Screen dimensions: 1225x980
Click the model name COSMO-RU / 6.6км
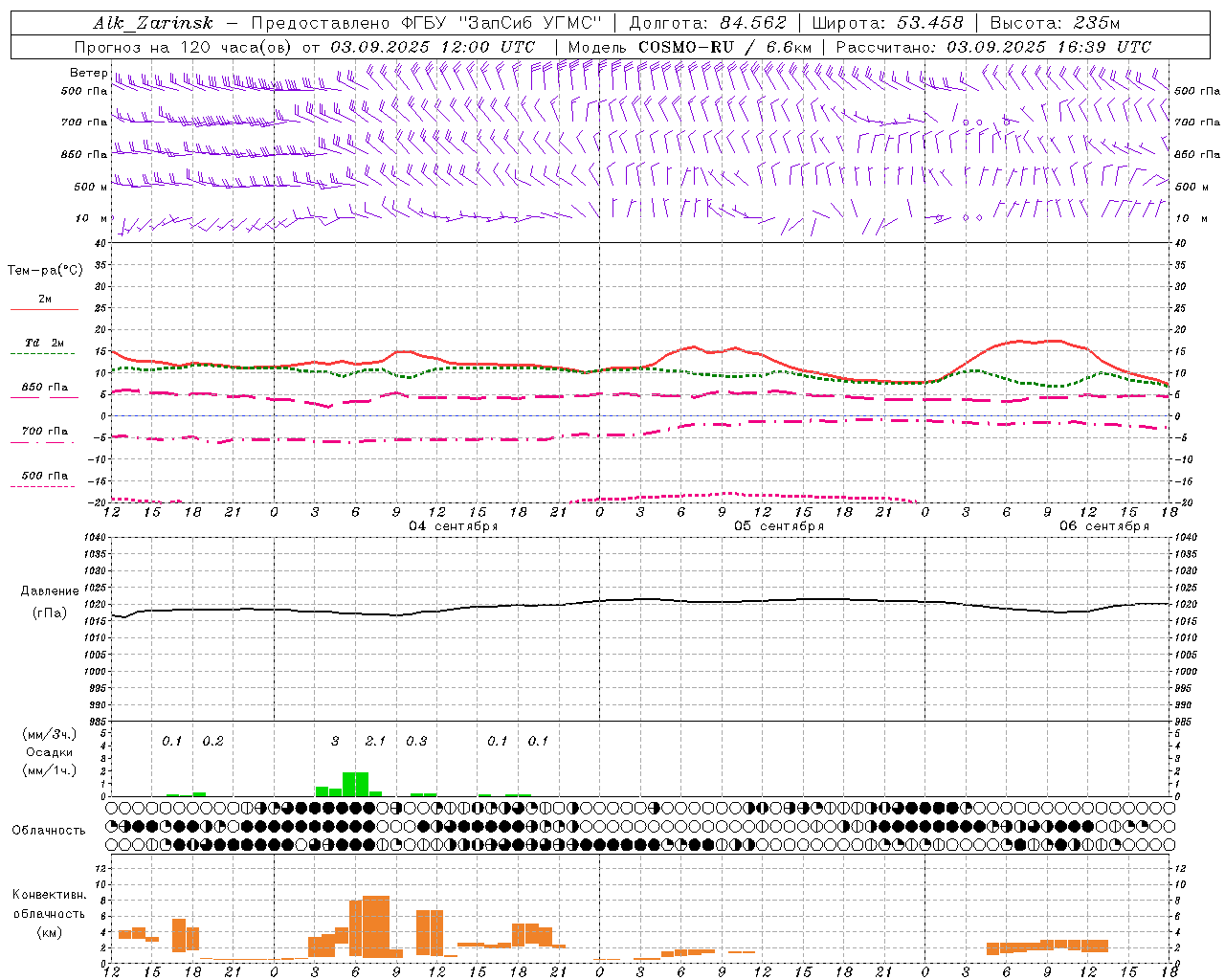pos(724,46)
